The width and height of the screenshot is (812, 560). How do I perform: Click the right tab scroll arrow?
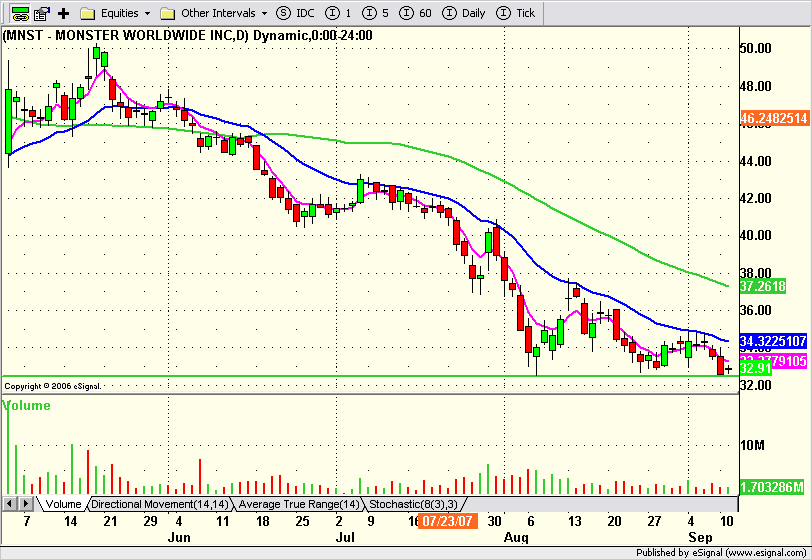tap(26, 503)
